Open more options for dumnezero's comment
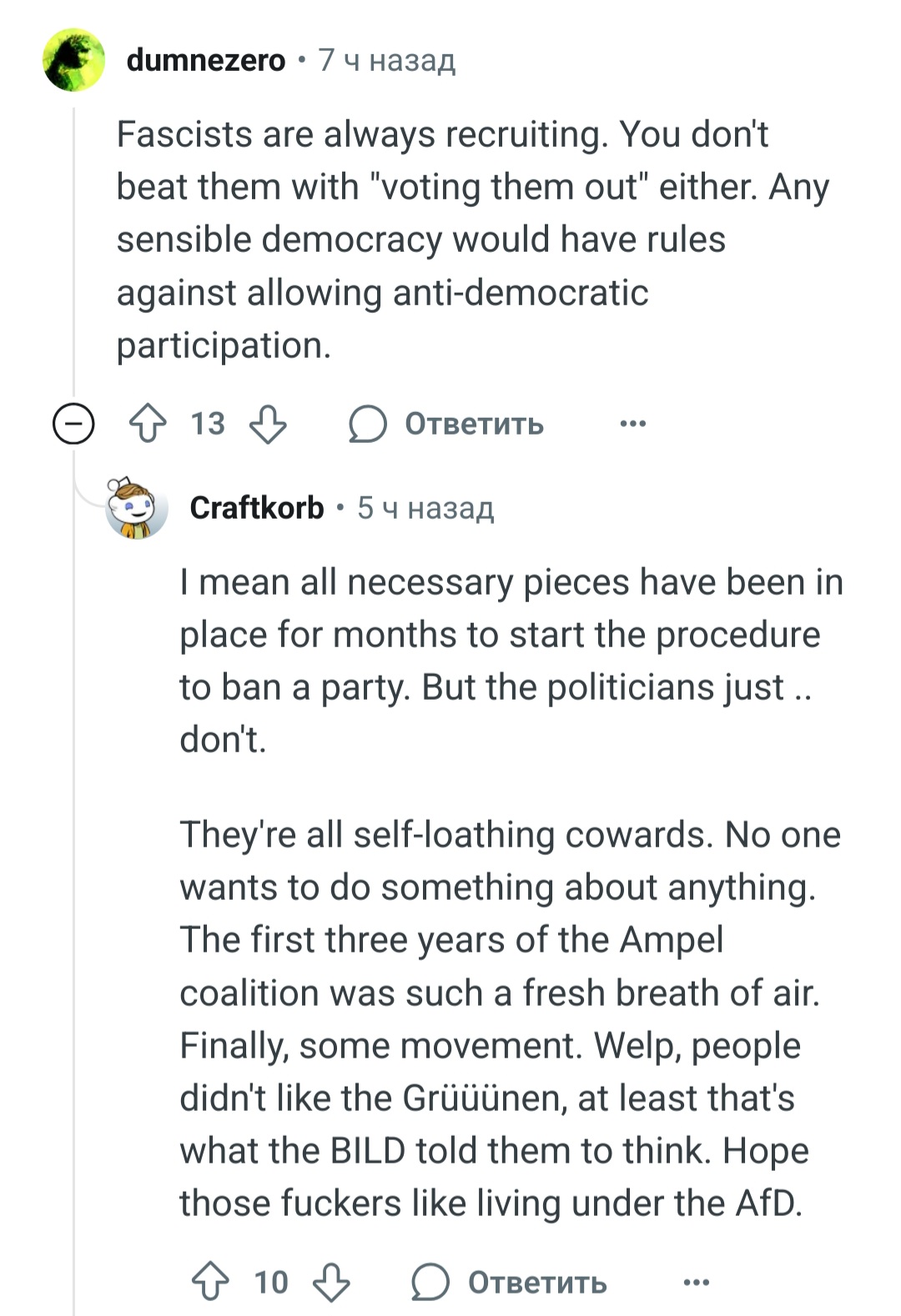Viewport: 901px width, 1316px height. coord(633,424)
